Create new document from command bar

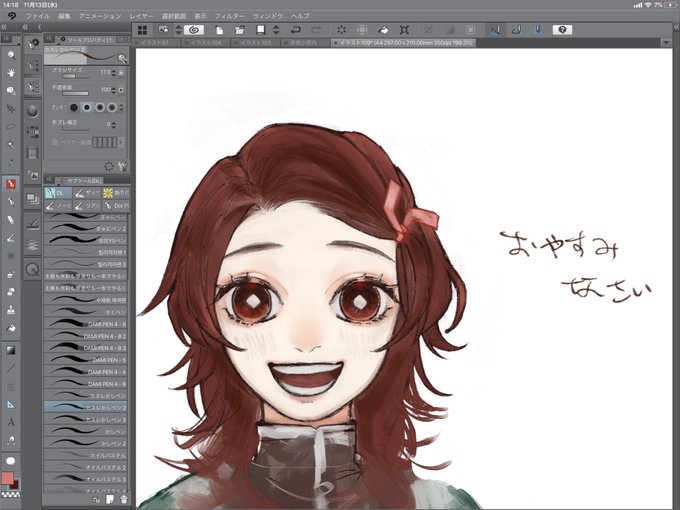click(219, 30)
